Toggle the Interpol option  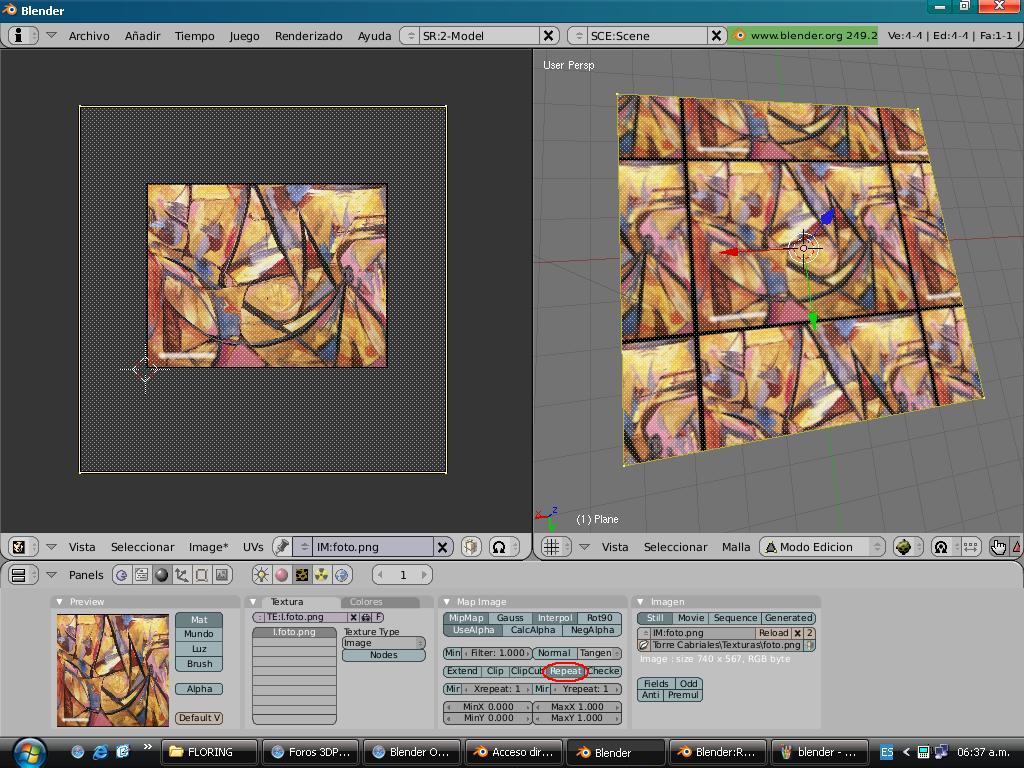(x=555, y=618)
